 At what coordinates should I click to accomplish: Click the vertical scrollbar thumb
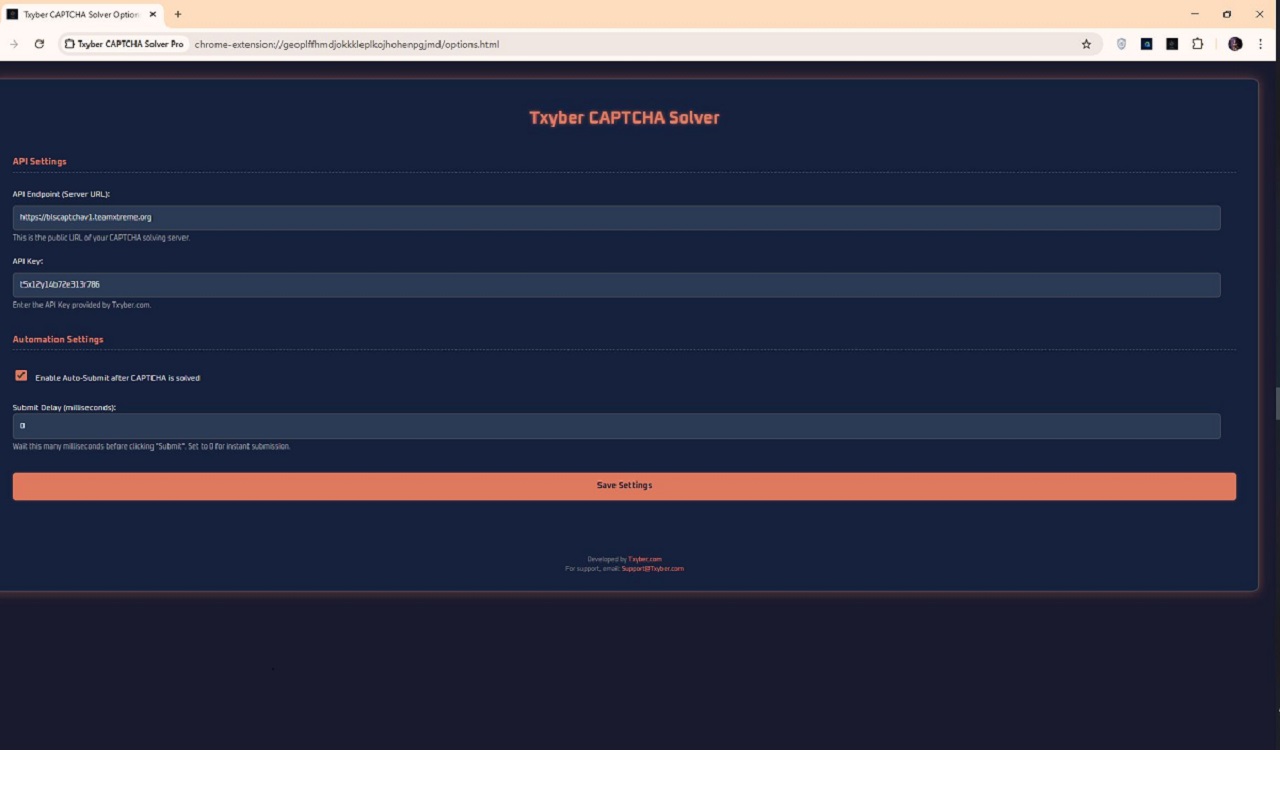tap(1277, 404)
